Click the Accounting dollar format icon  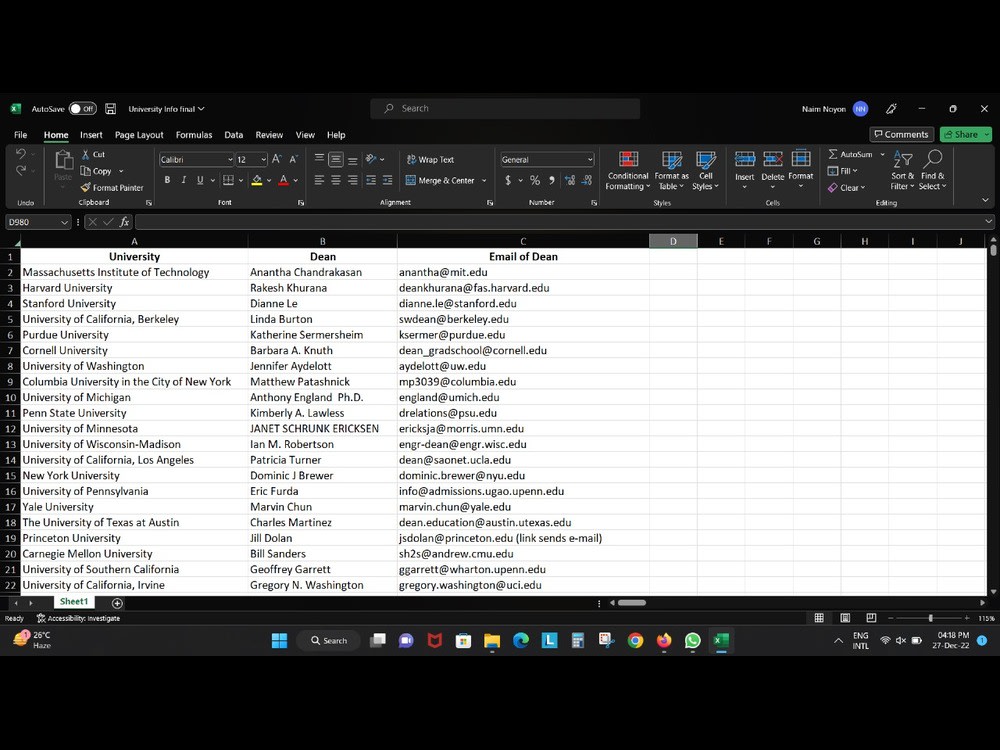(x=508, y=180)
